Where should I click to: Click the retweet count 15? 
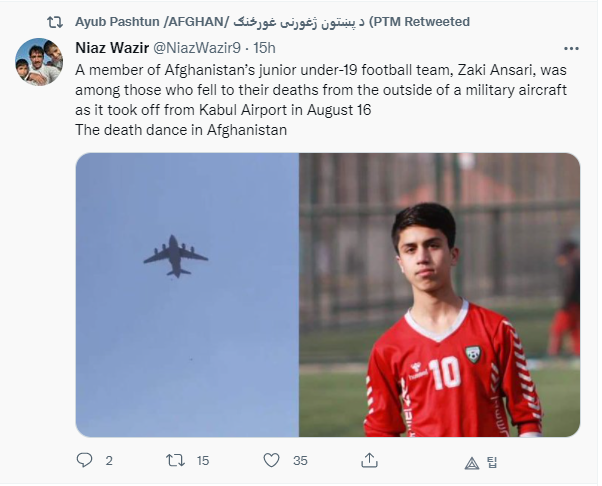coord(203,460)
